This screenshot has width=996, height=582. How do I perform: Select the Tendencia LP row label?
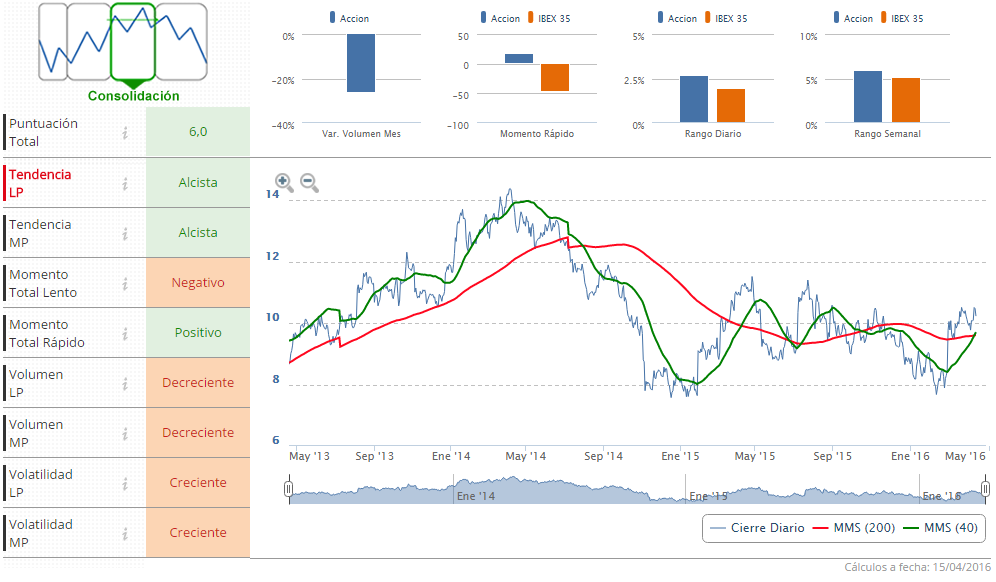(40, 183)
